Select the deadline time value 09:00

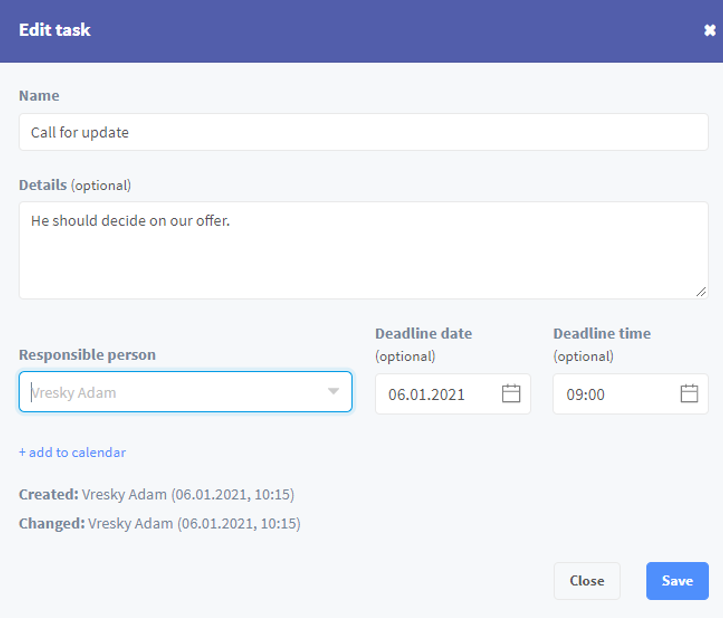(585, 395)
